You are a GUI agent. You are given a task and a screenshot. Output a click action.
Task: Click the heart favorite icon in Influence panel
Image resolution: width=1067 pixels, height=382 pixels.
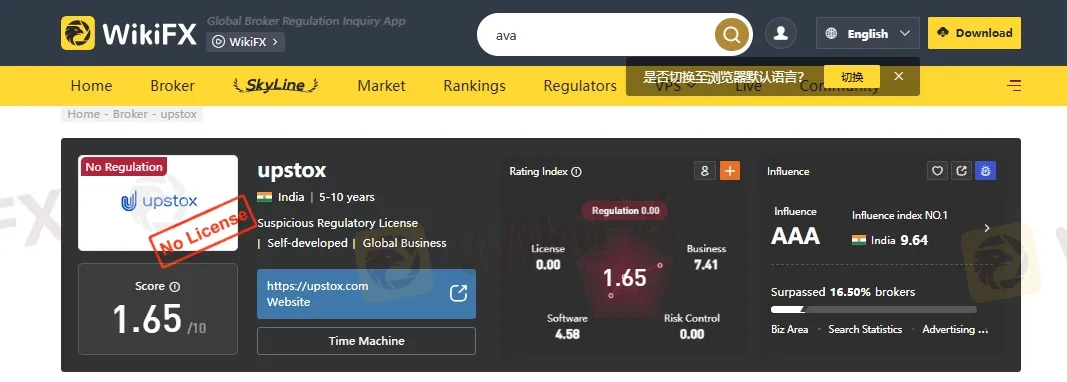pos(937,171)
